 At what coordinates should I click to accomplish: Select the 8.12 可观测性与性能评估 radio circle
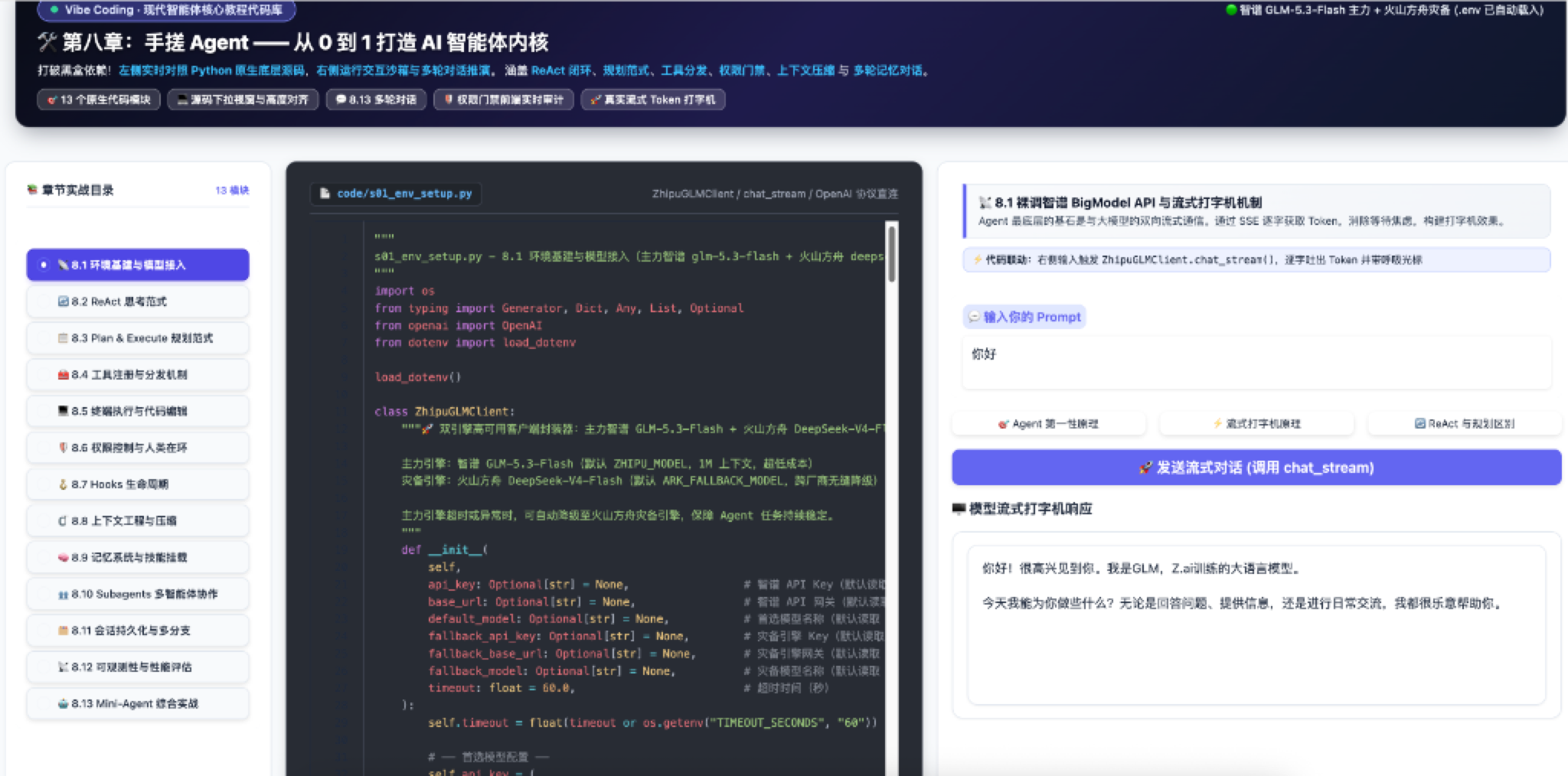click(x=44, y=667)
